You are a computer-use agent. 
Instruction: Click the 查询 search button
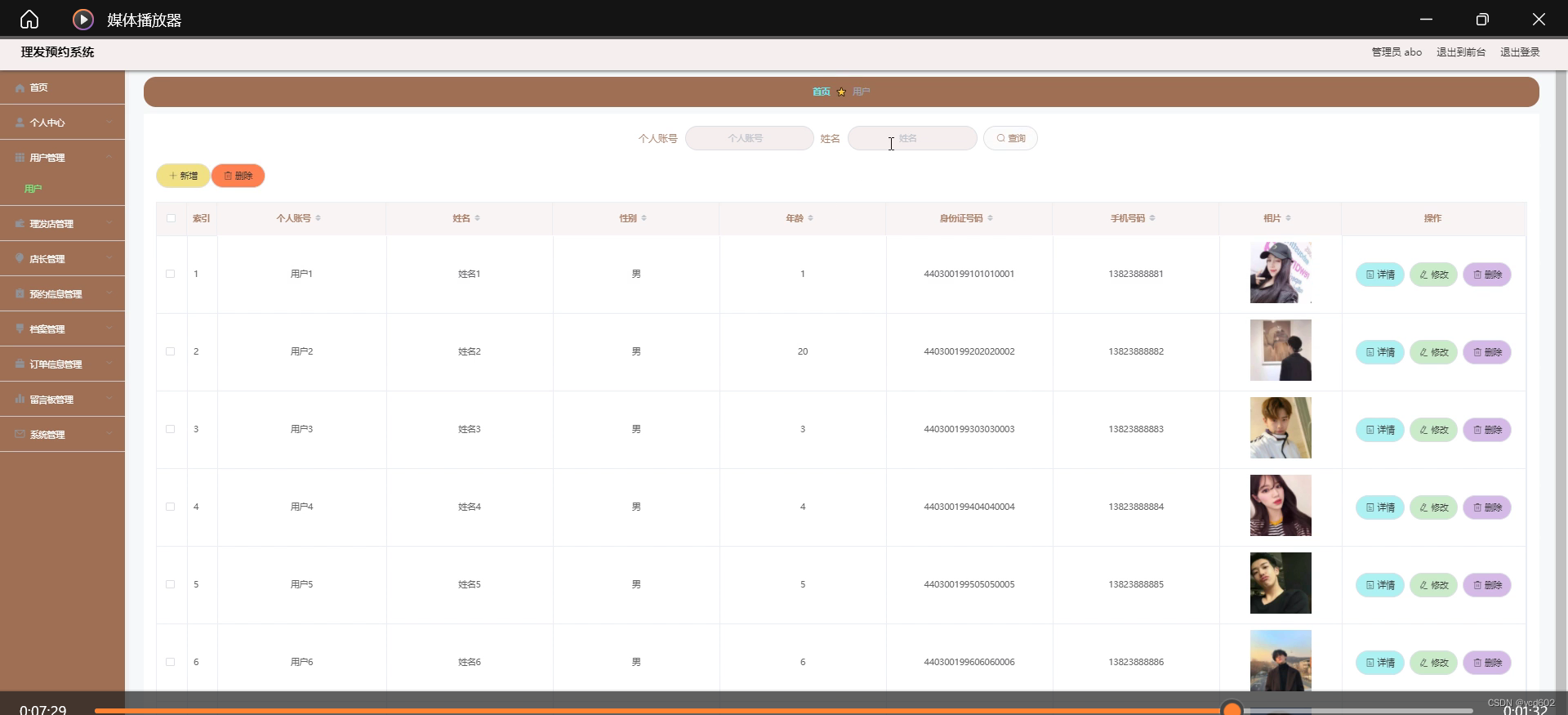point(1010,138)
